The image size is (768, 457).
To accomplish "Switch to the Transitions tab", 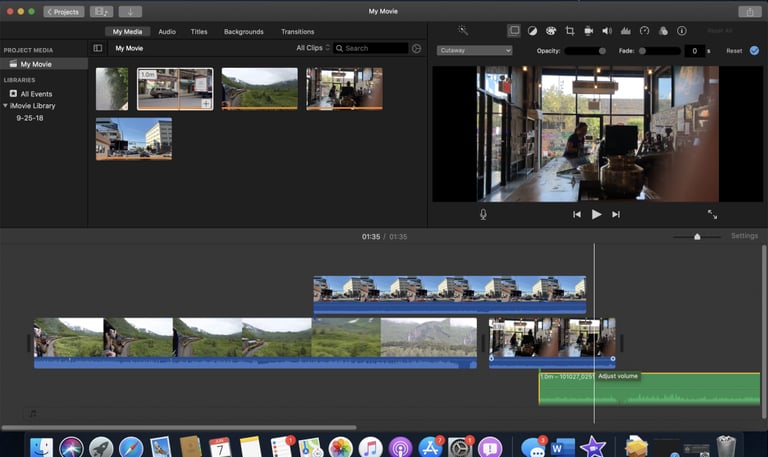I will (298, 31).
